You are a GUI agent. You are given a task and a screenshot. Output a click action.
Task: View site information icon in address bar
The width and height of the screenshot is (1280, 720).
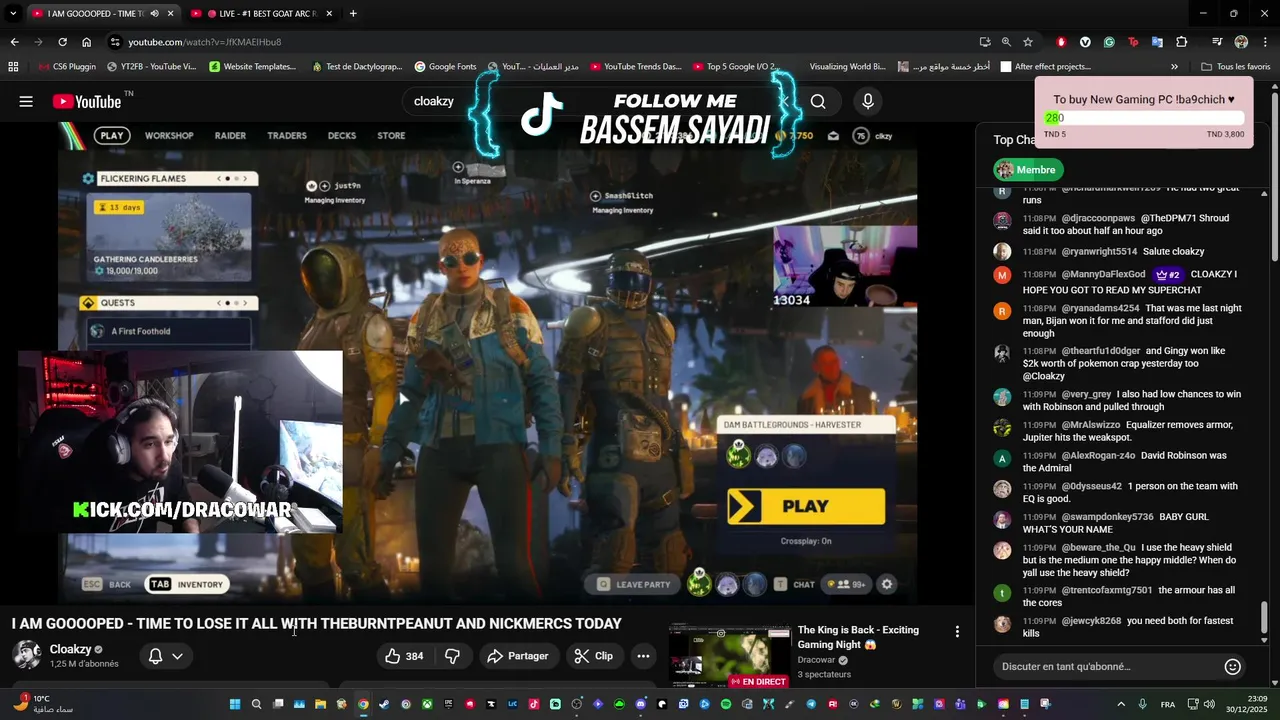[x=115, y=42]
